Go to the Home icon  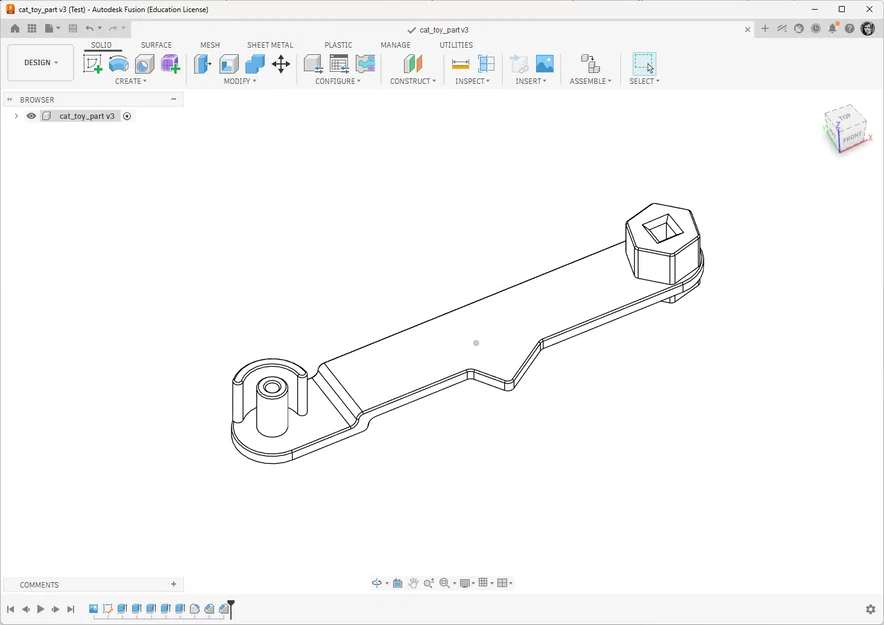pos(15,28)
